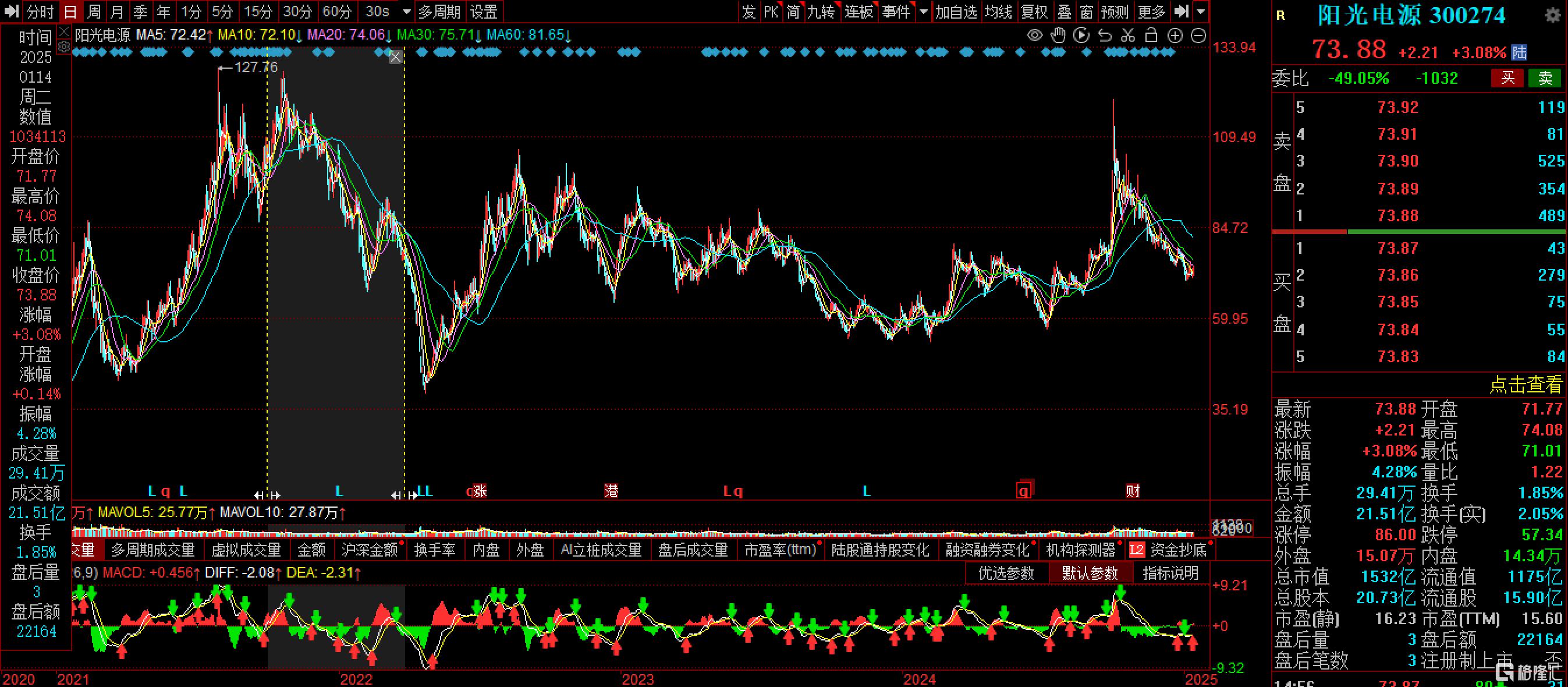Expand the 30s period dropdown arrow
The width and height of the screenshot is (1568, 687).
click(406, 12)
